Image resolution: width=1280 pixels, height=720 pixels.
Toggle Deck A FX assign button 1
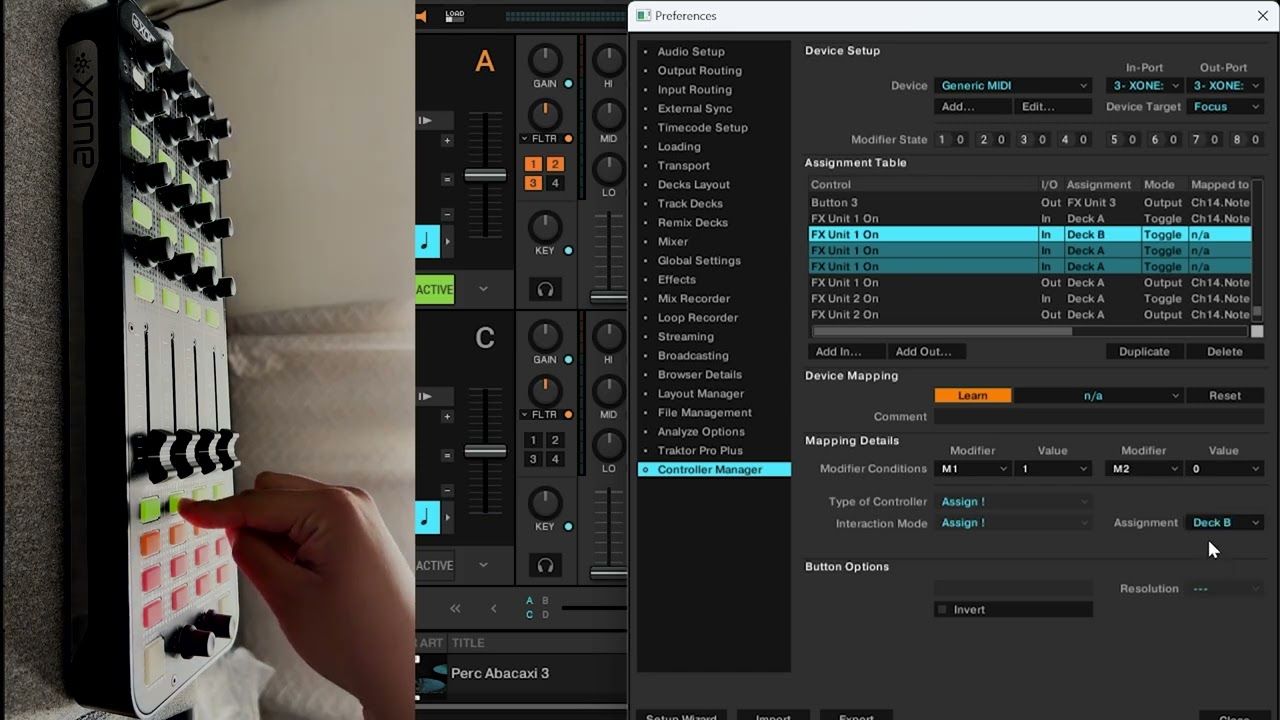point(534,164)
